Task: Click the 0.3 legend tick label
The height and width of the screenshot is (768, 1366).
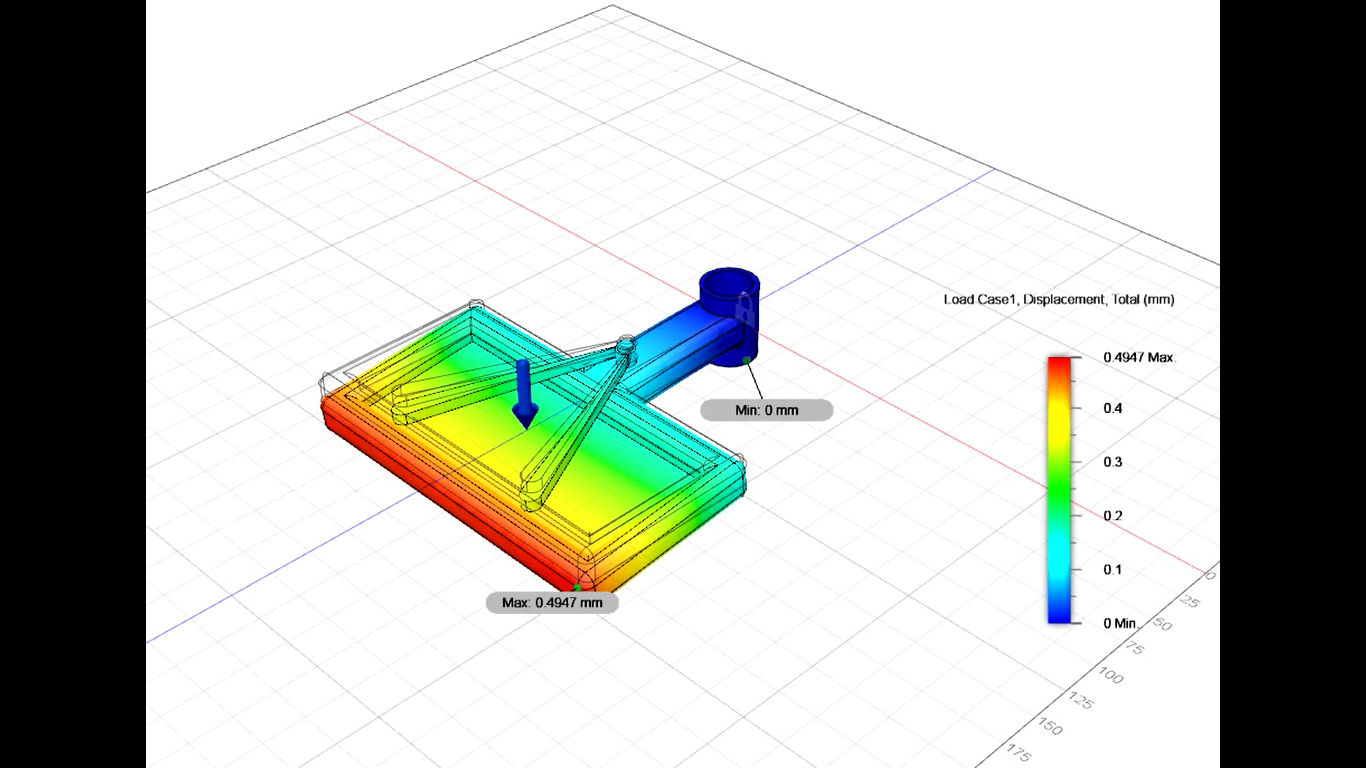Action: (x=1112, y=462)
